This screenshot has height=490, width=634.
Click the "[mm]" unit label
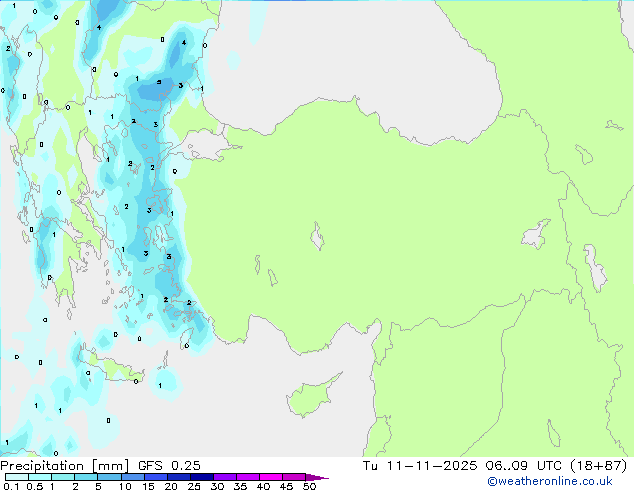[x=111, y=466]
